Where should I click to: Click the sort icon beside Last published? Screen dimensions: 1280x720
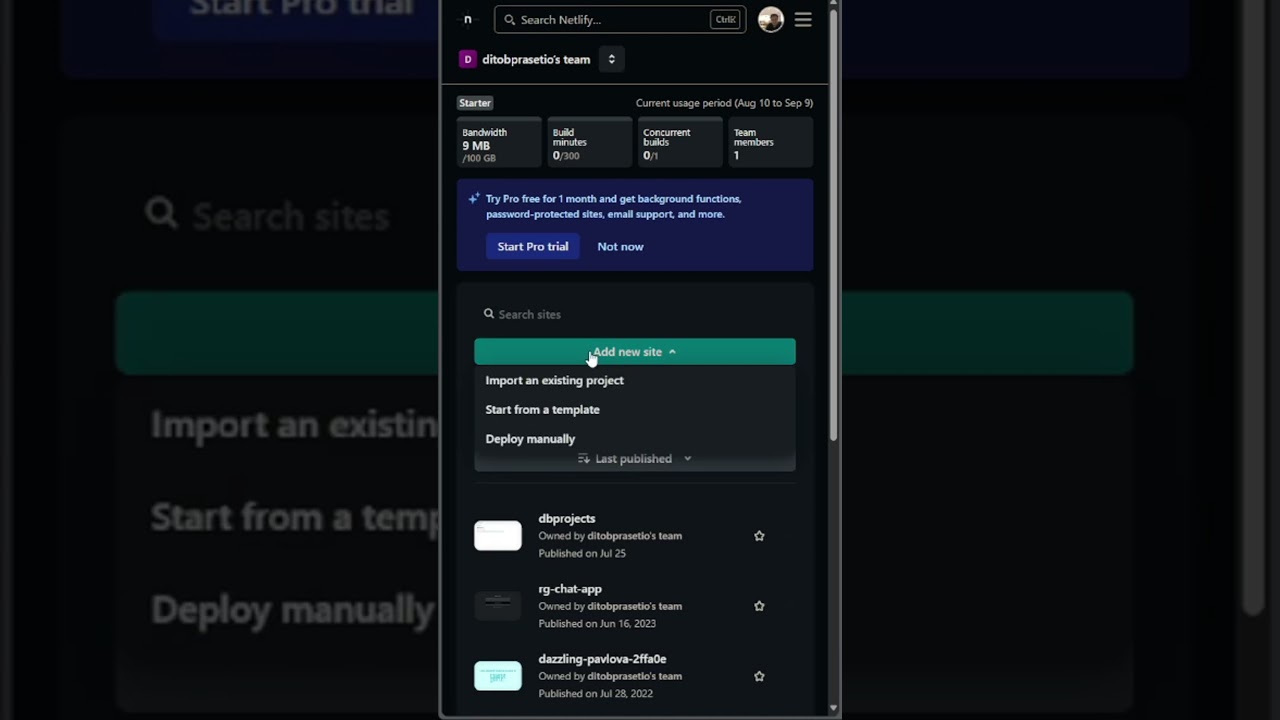point(584,459)
